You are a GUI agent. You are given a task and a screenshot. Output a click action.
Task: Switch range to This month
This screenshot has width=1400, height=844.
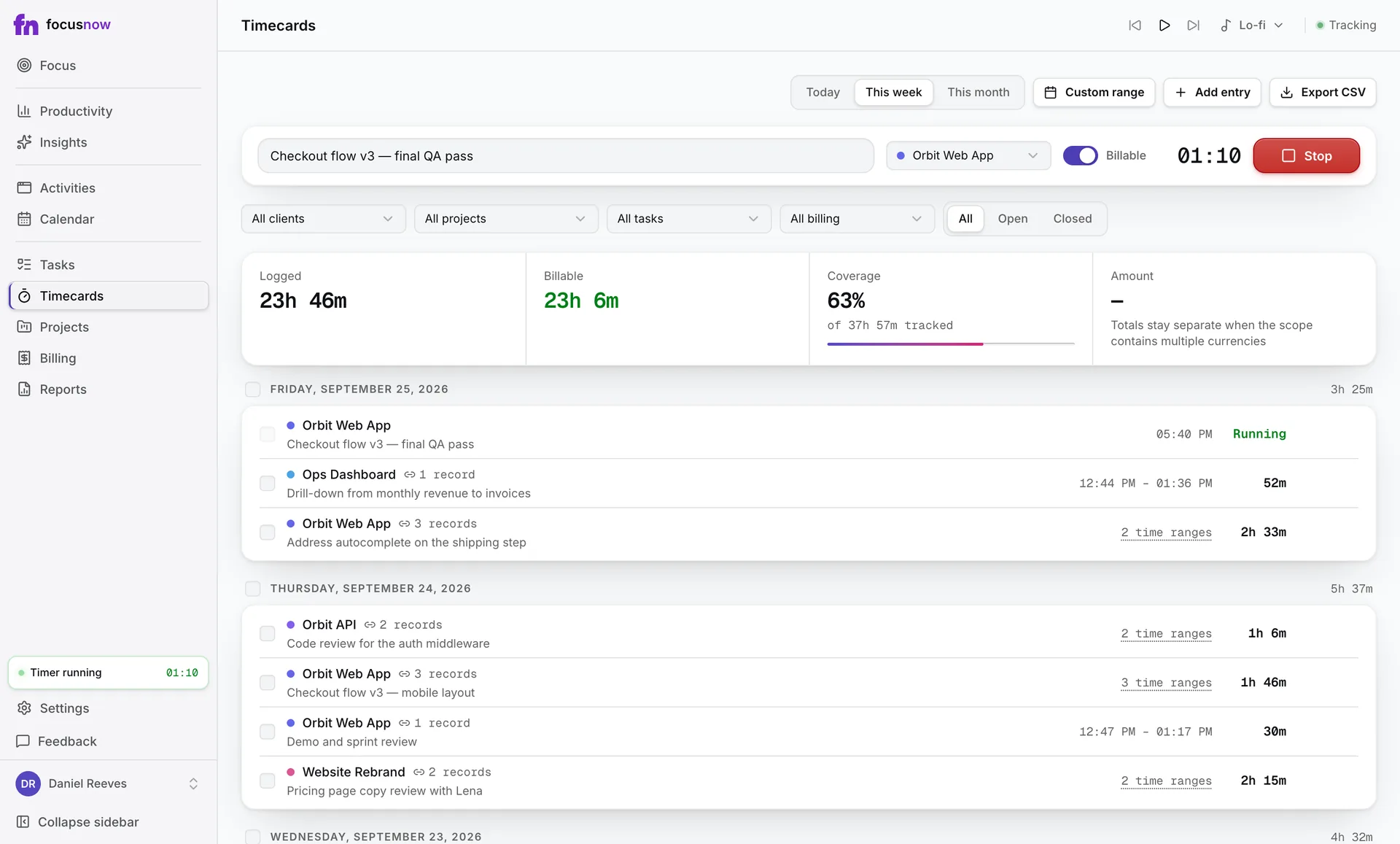pos(978,93)
